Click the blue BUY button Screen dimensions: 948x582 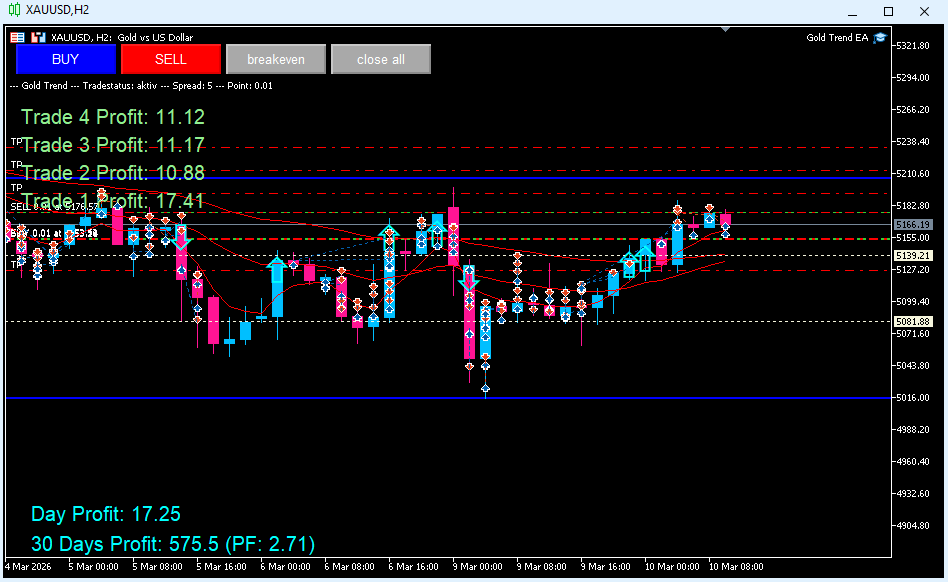click(x=65, y=59)
